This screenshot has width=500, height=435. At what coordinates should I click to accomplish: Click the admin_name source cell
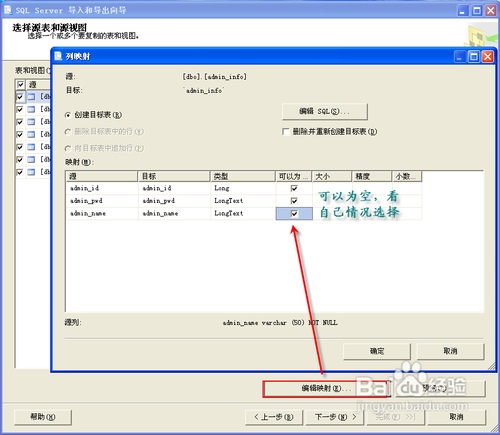[102, 213]
